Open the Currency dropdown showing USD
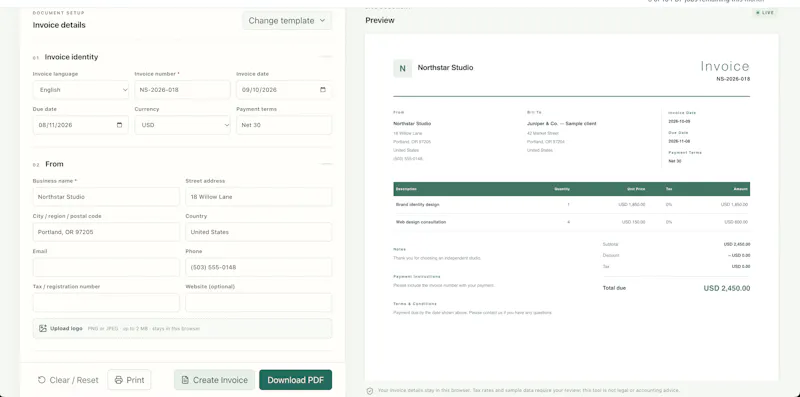The width and height of the screenshot is (800, 397). tap(183, 125)
